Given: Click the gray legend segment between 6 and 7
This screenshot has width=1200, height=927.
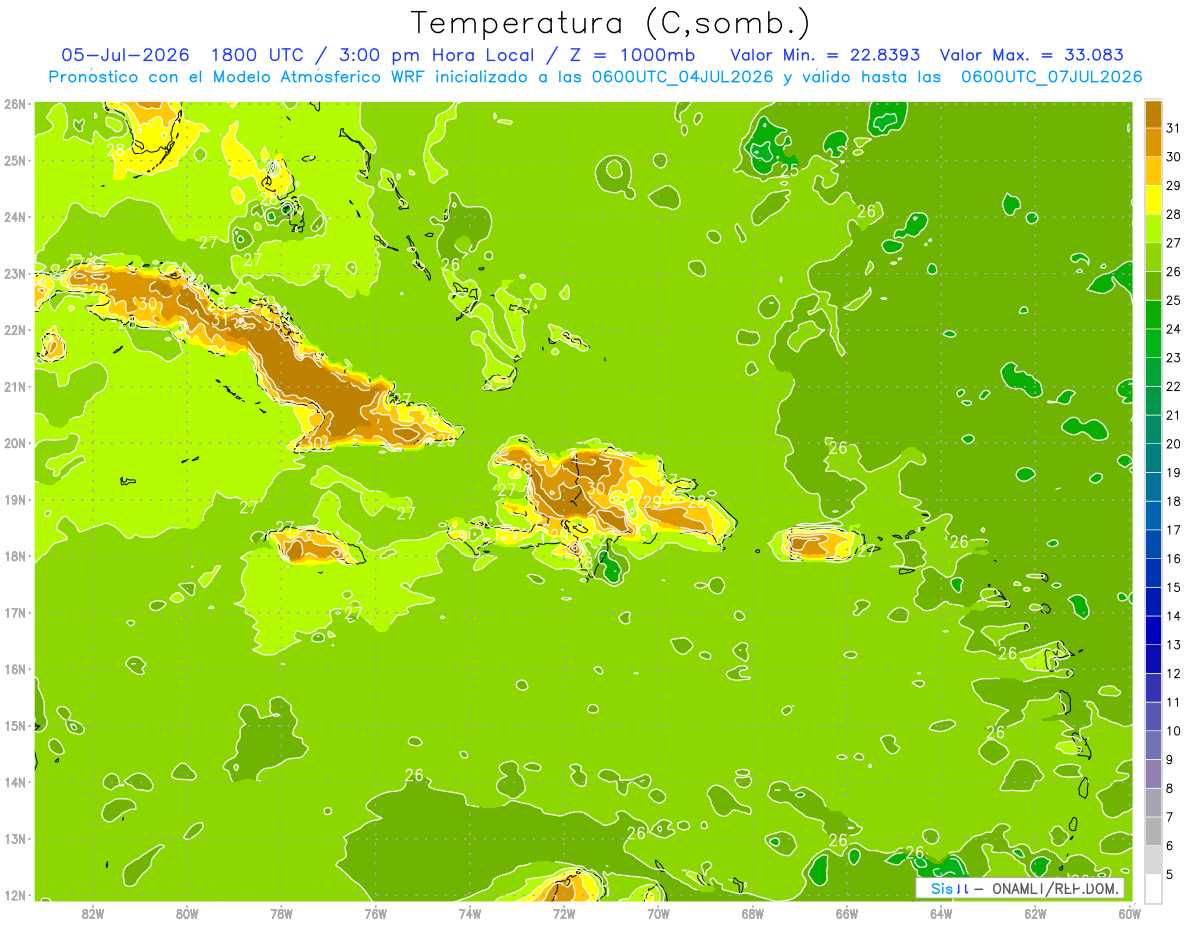Looking at the screenshot, I should click(x=1152, y=831).
